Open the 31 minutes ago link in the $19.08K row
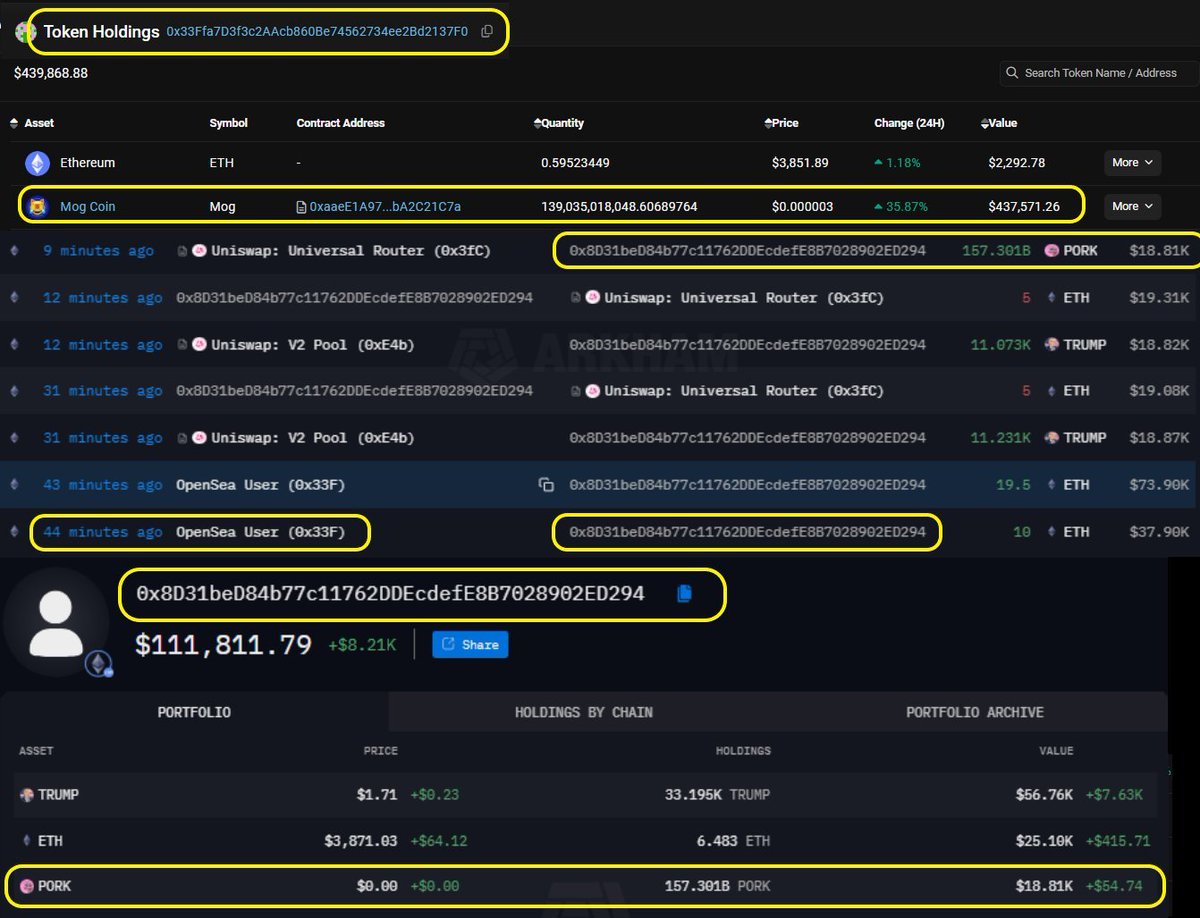The height and width of the screenshot is (918, 1200). [102, 391]
